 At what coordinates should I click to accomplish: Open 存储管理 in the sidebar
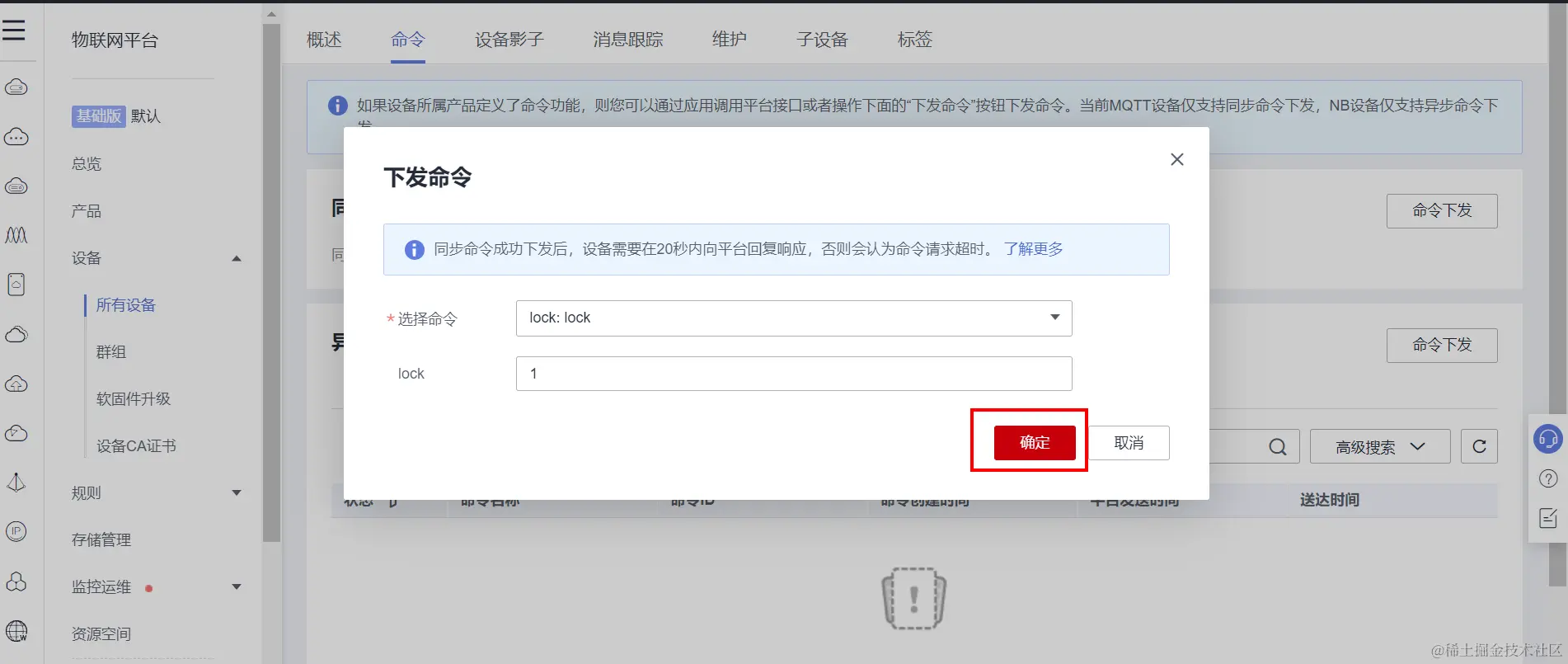point(101,540)
